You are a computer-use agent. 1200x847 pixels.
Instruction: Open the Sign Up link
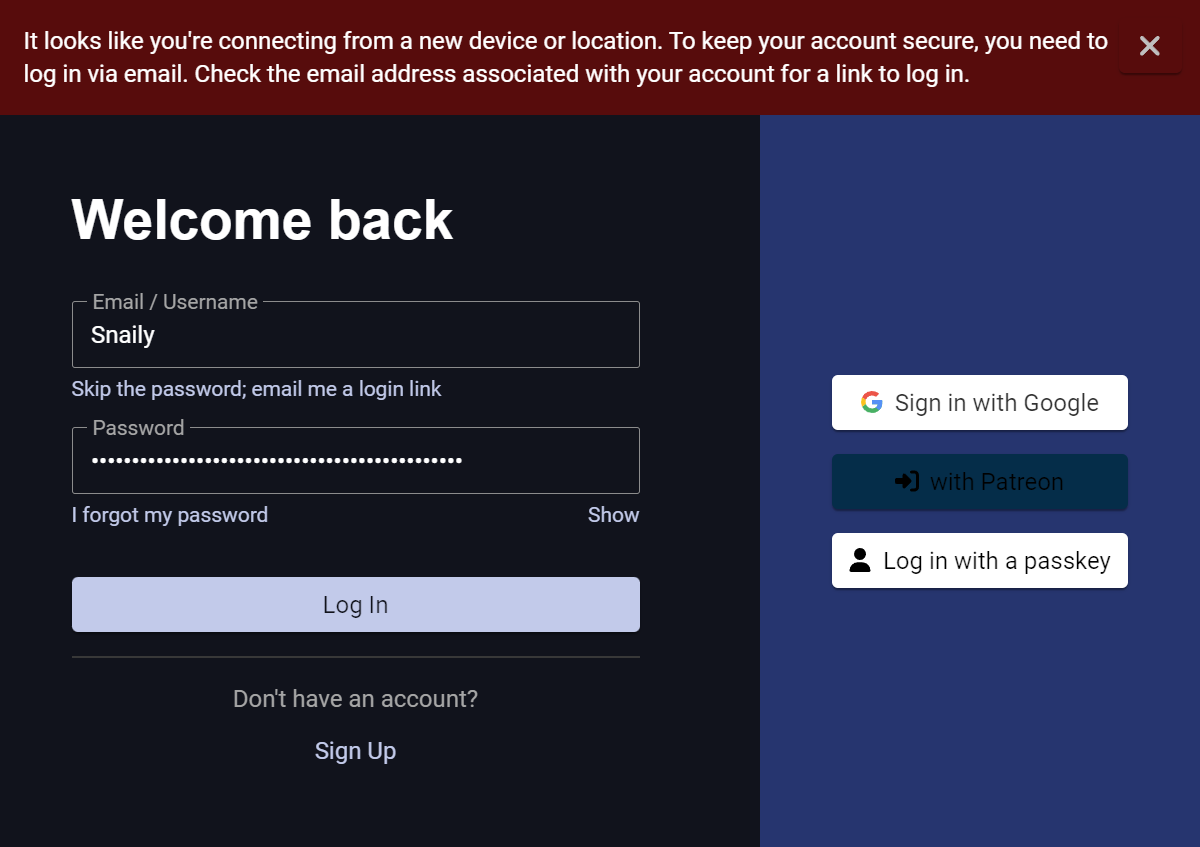[x=355, y=751]
